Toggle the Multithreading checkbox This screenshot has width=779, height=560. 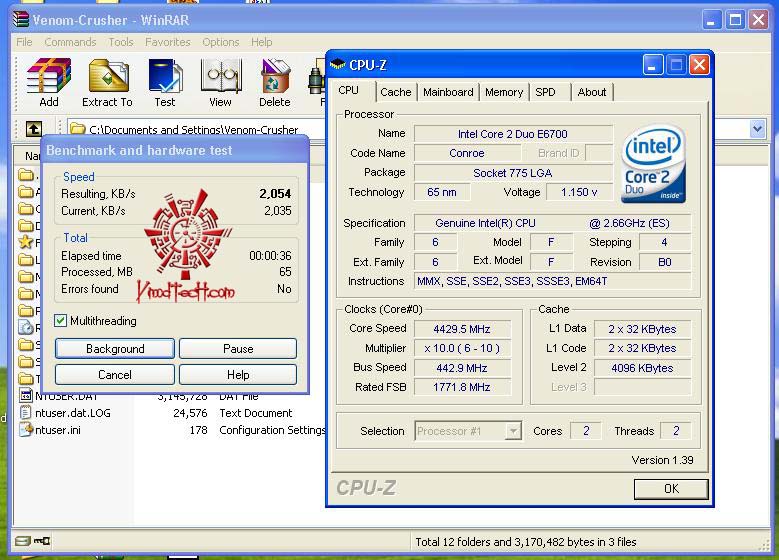[x=61, y=320]
